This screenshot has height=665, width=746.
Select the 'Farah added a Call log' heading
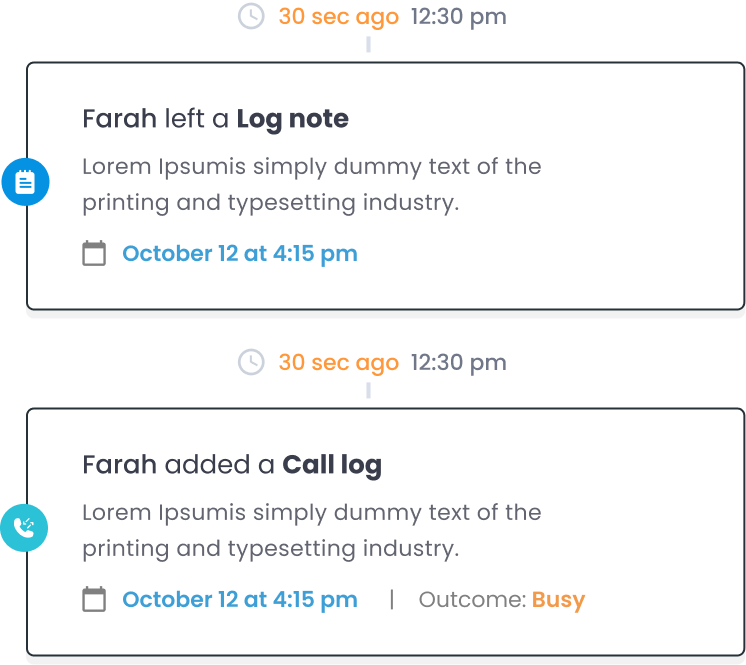tap(232, 465)
